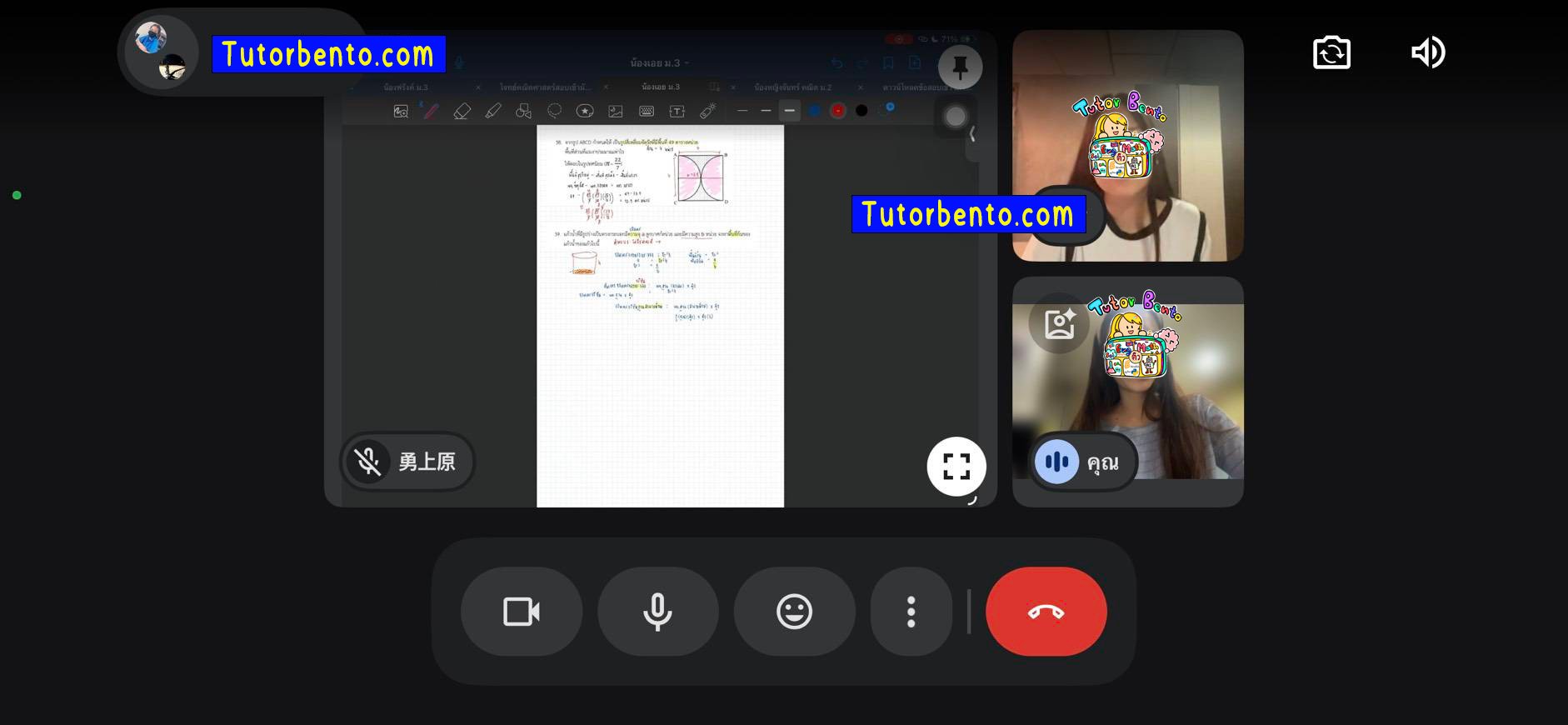Image resolution: width=1568 pixels, height=725 pixels.
Task: Select the other participant's video tile
Action: click(x=1127, y=146)
